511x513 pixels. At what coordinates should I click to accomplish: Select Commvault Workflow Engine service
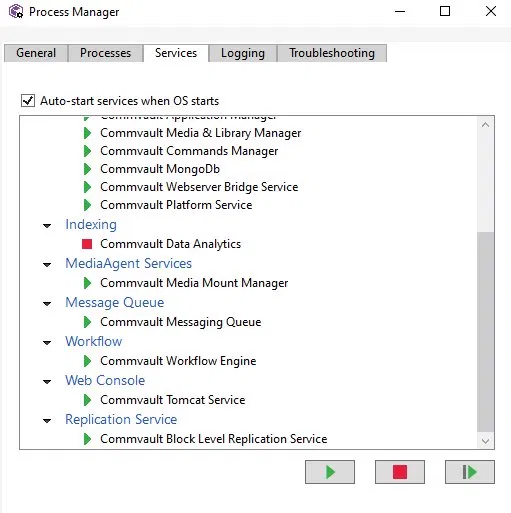(178, 361)
